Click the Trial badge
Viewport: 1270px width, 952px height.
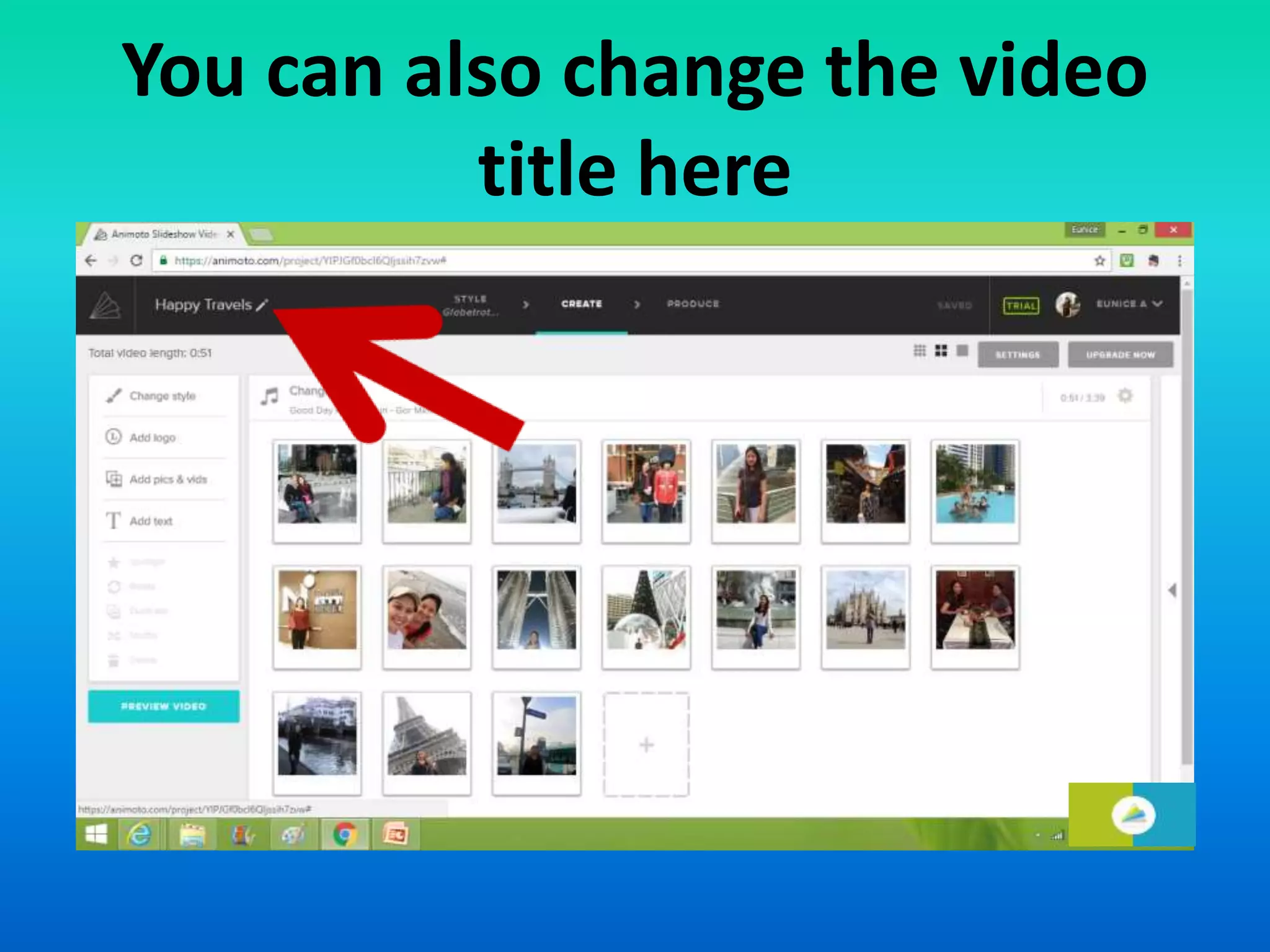(x=1021, y=306)
